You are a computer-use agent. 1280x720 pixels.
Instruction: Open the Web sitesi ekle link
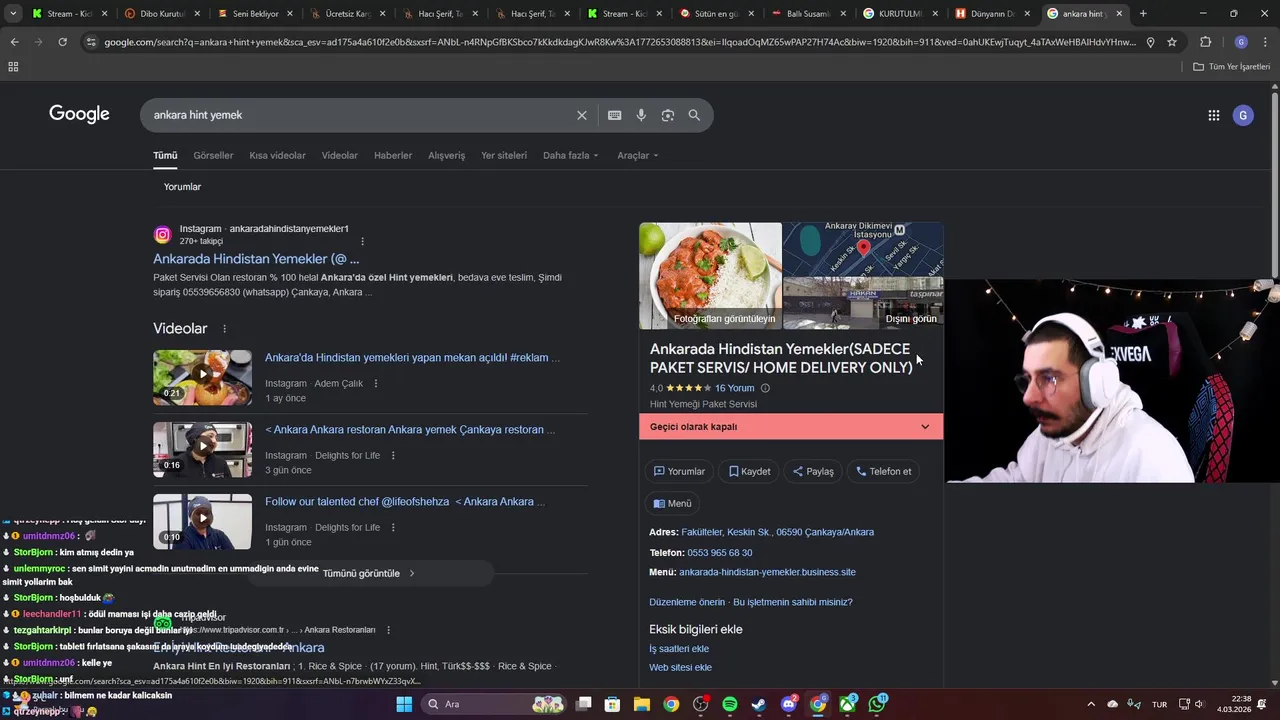click(680, 668)
